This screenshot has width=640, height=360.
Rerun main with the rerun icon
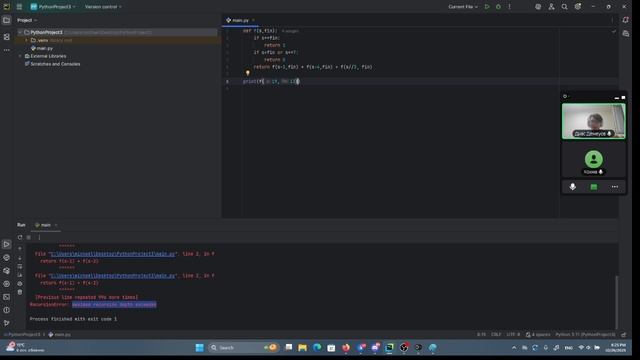[20, 237]
